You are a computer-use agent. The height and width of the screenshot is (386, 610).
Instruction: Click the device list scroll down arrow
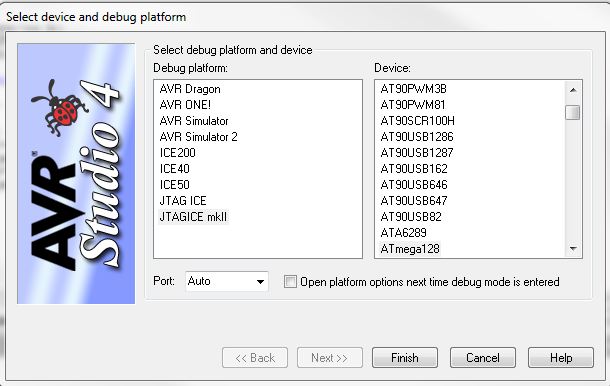coord(573,248)
